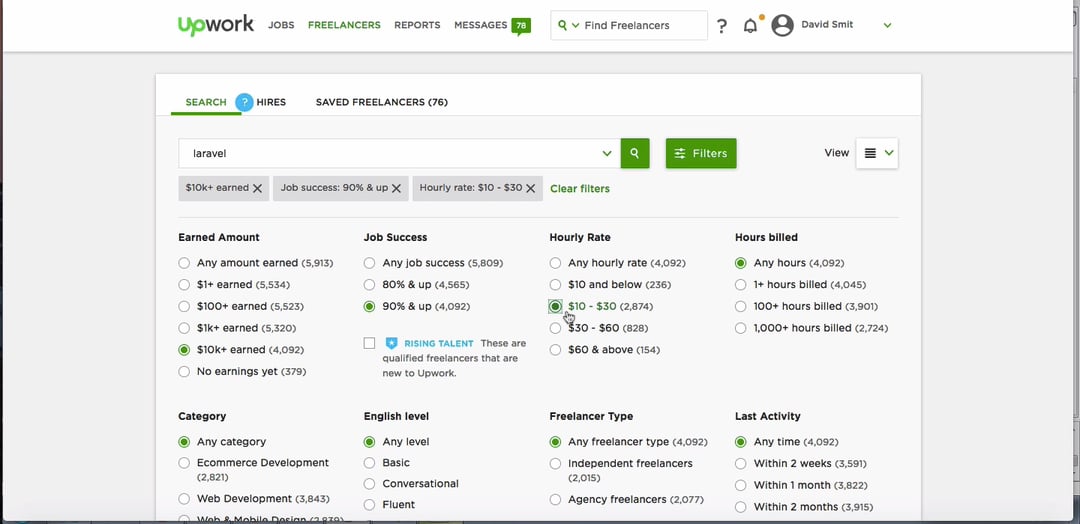The height and width of the screenshot is (524, 1080).
Task: Switch to the HIRES tab
Action: click(271, 102)
